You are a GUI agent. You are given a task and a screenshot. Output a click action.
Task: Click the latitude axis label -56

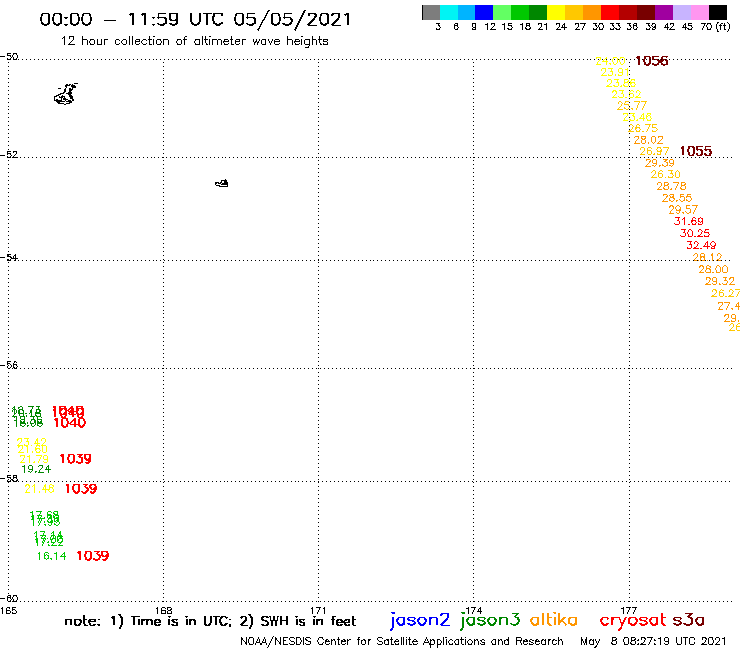pos(9,365)
